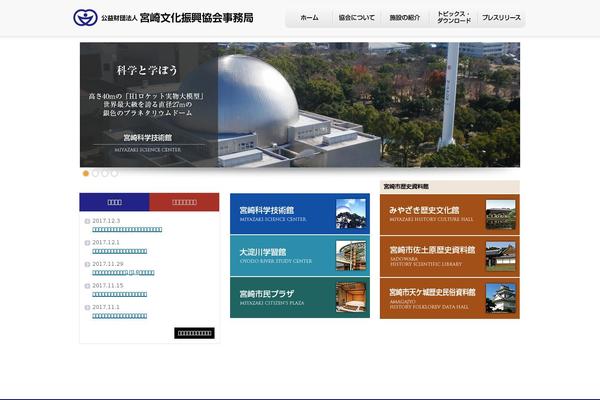
Task: Open the 大淀川学習館 River Study Center banner
Action: coord(300,256)
